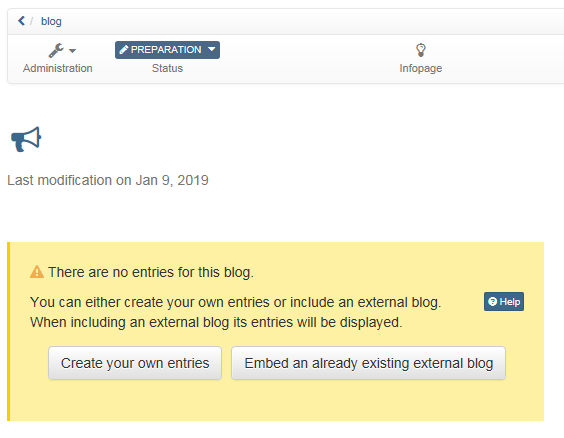Go back using the breadcrumb chevron
564x438 pixels.
22,21
